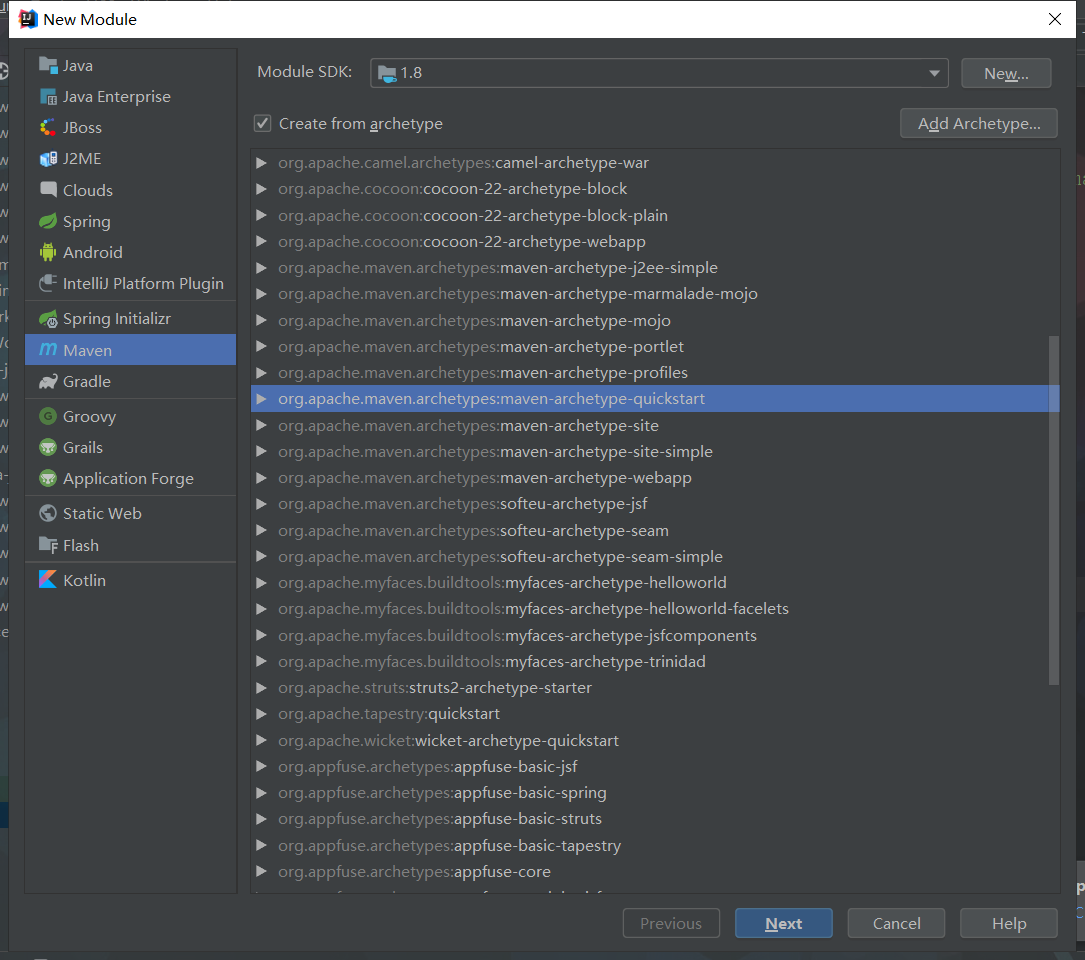Select Gradle module type
Image resolution: width=1085 pixels, height=960 pixels.
[130, 381]
